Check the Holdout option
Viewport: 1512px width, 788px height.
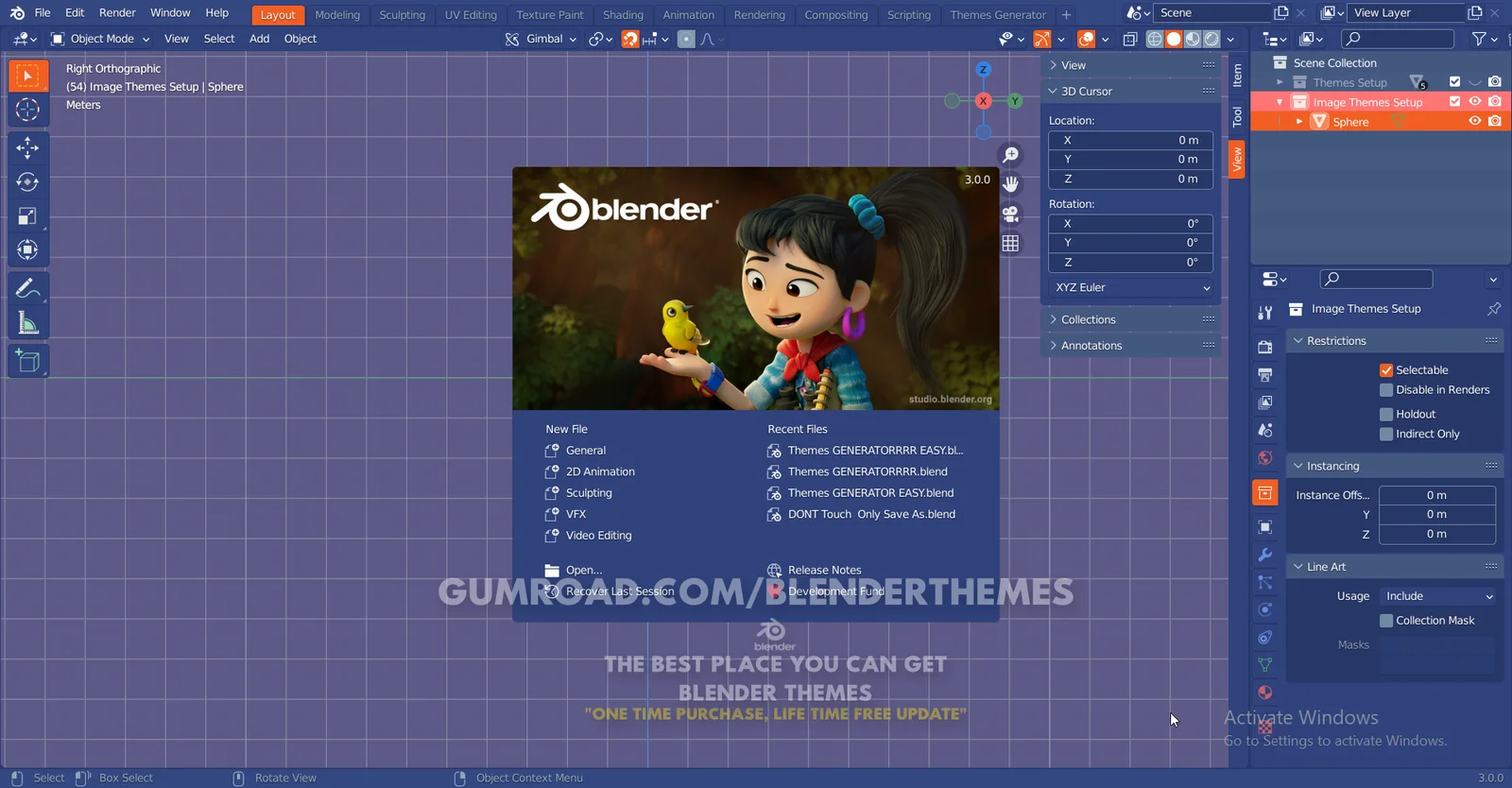click(1386, 415)
